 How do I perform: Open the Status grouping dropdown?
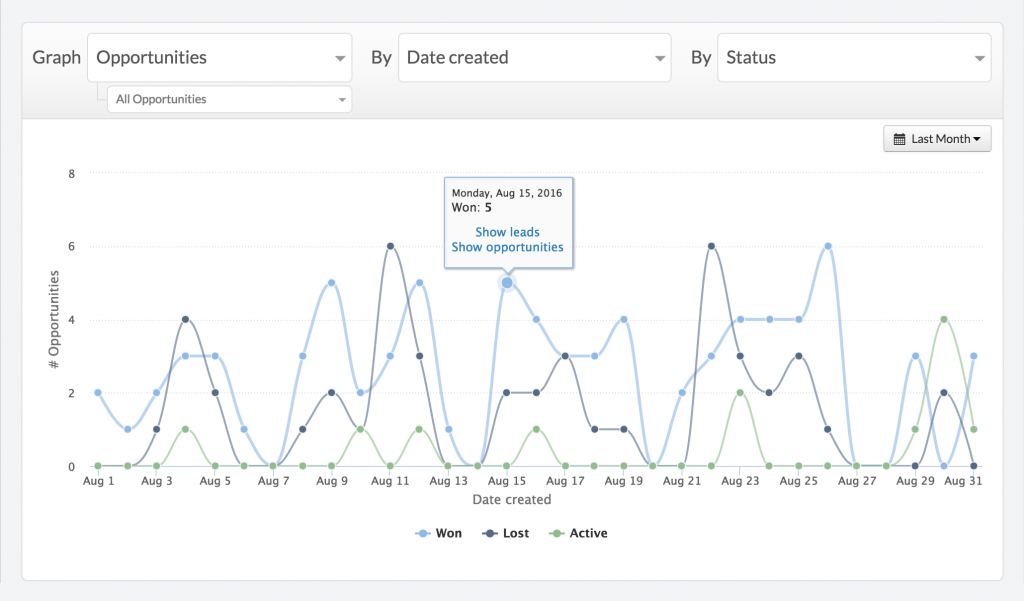854,58
